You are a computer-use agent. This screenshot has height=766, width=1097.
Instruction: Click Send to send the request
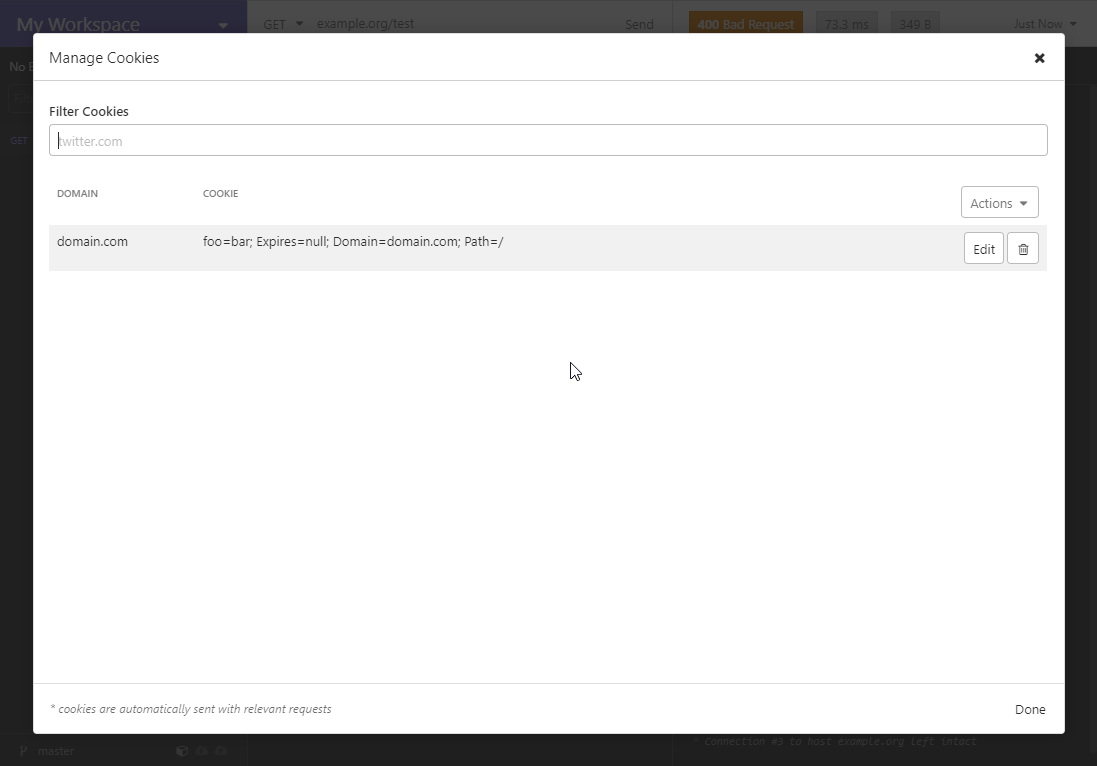click(639, 23)
